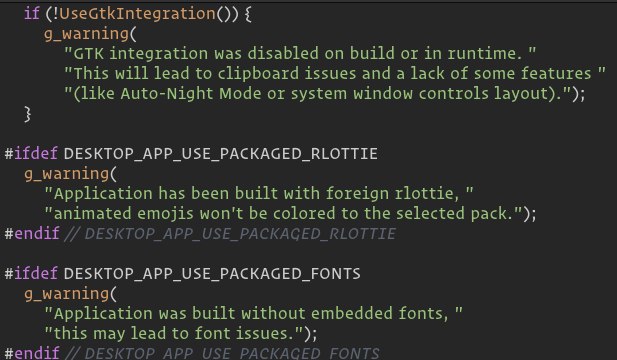Click #endif before the RLOTTIE comment
617x360 pixels.
click(x=32, y=234)
